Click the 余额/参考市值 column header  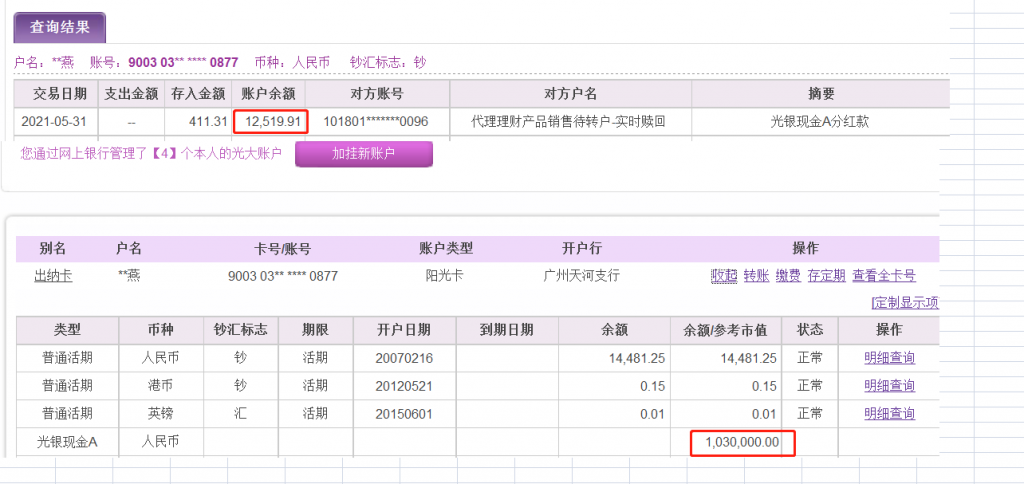click(725, 331)
